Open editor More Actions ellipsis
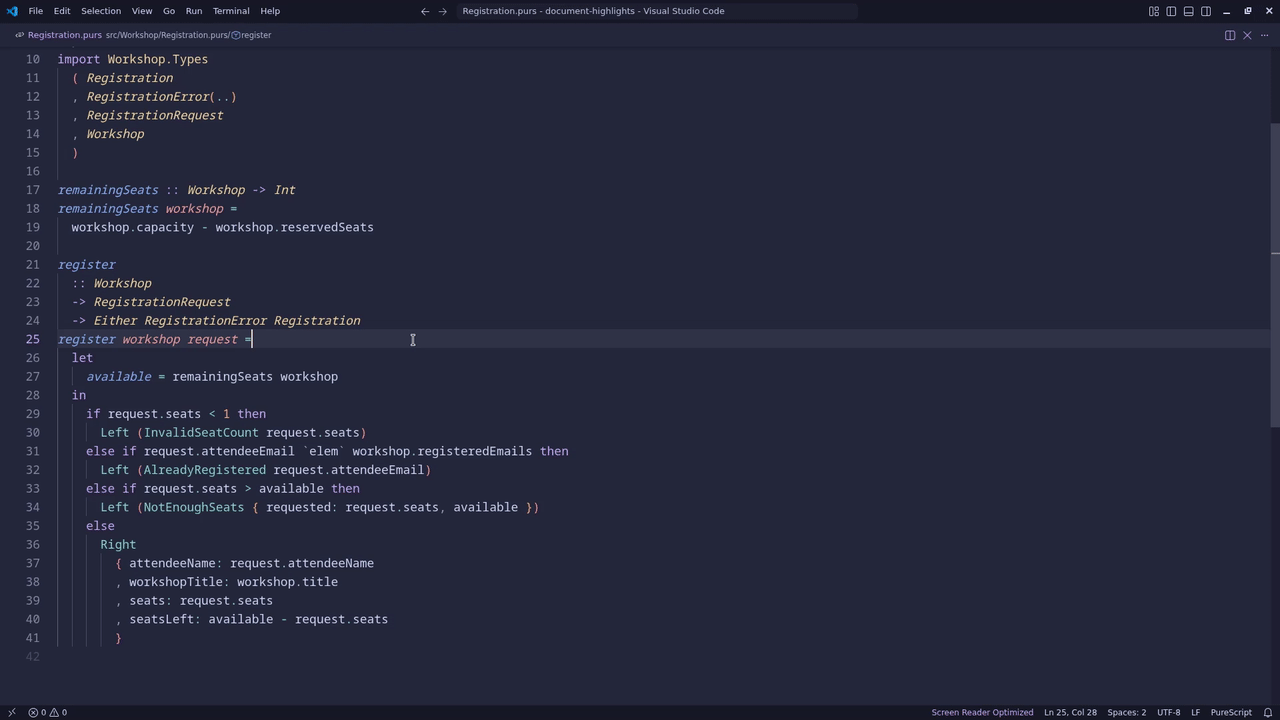This screenshot has width=1280, height=720. click(1265, 35)
